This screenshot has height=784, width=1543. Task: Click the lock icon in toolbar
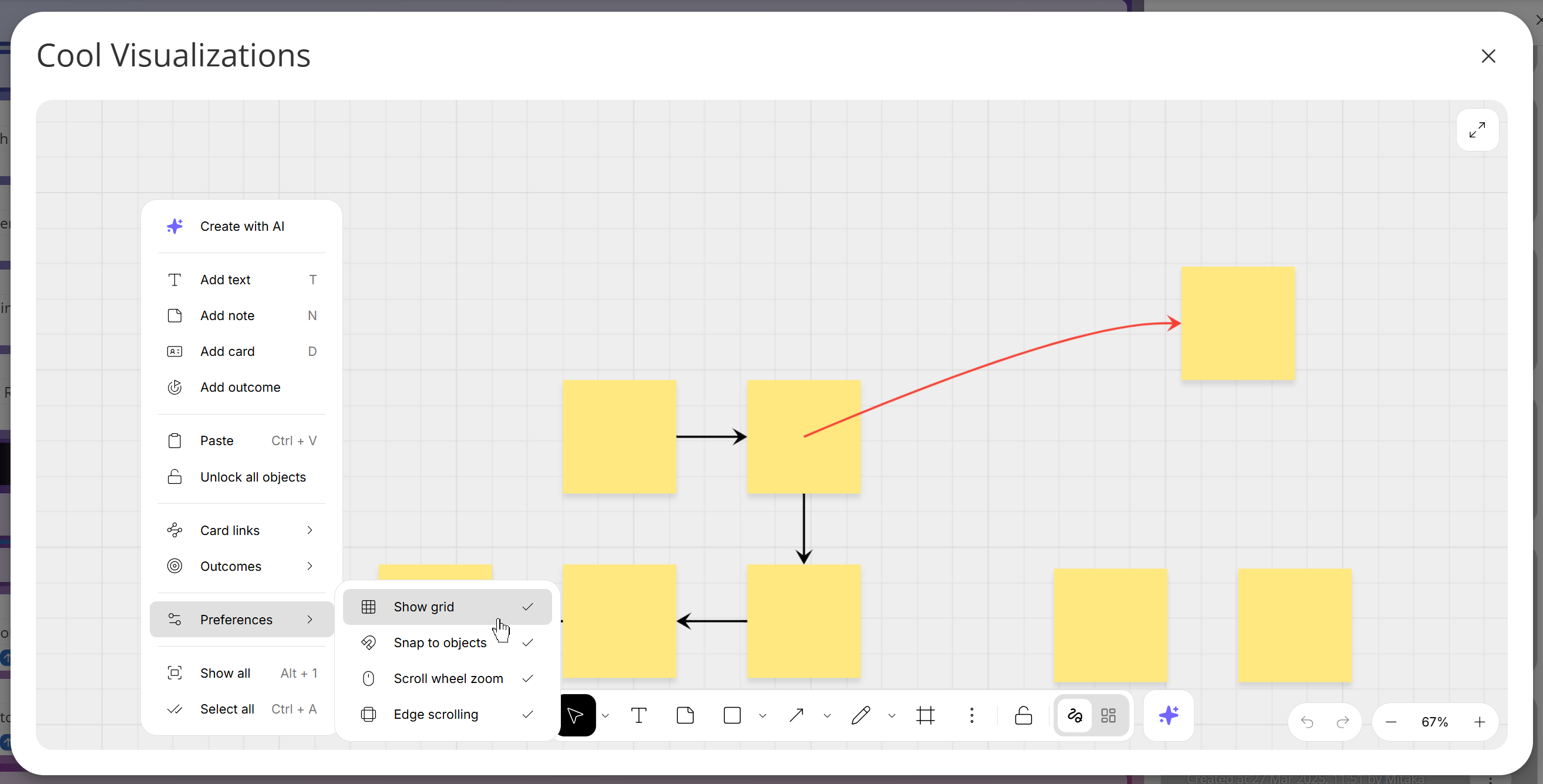point(1023,715)
